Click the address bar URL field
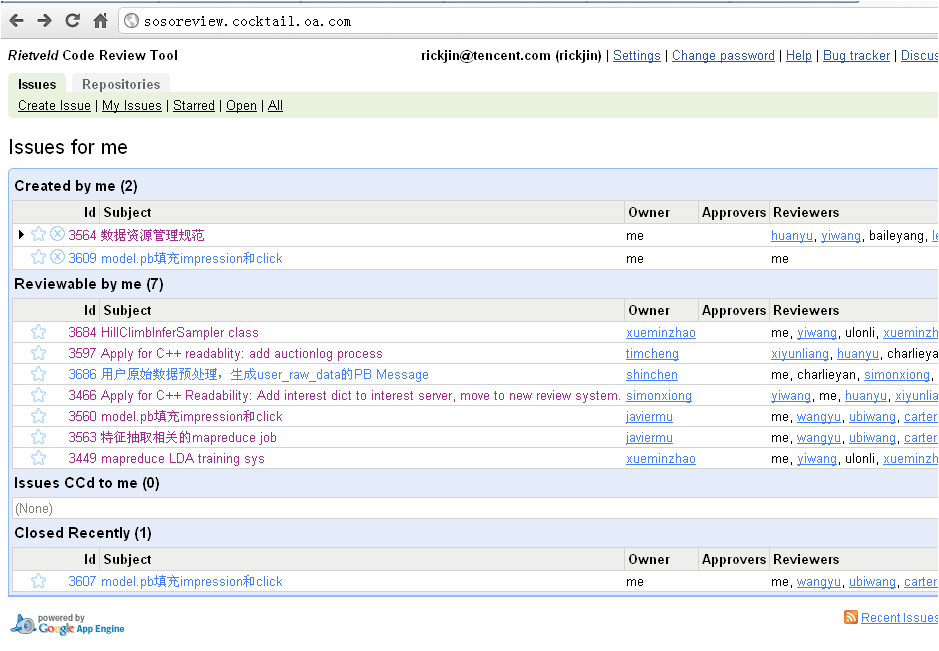 (x=527, y=21)
